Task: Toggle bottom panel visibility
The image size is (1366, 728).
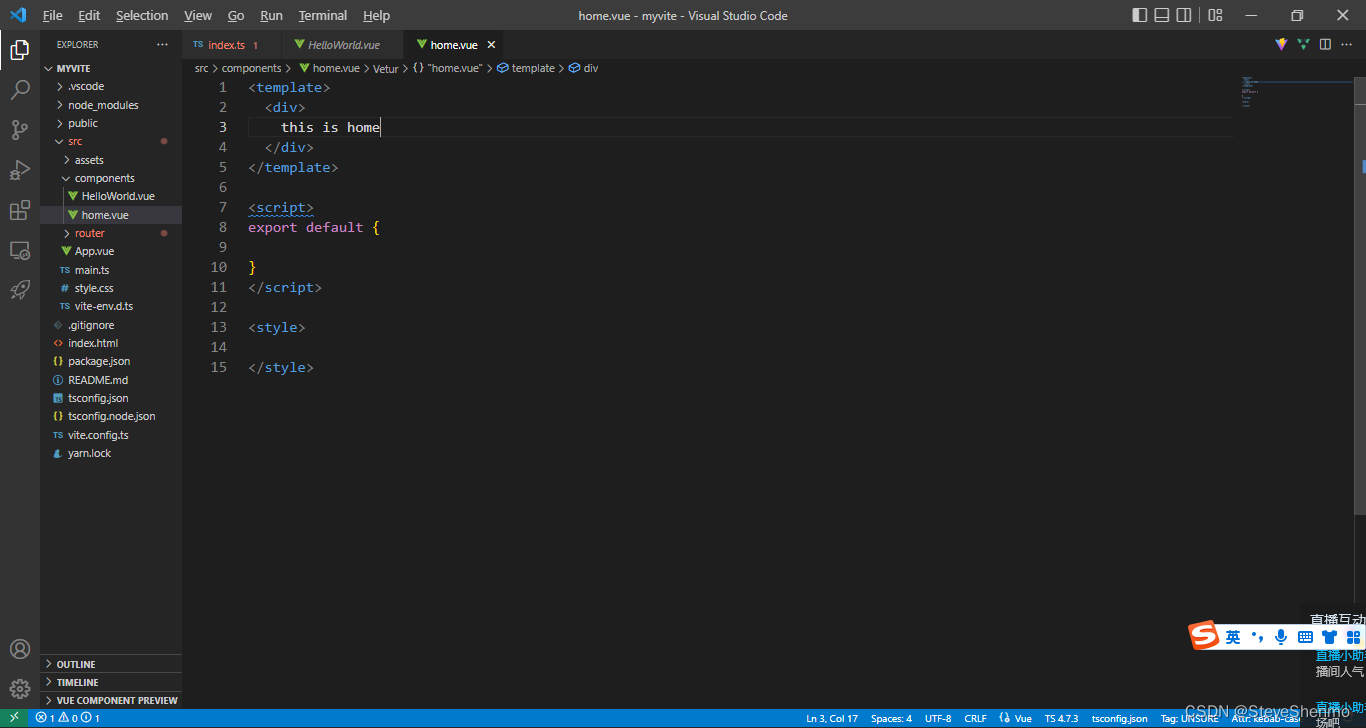Action: 1162,15
